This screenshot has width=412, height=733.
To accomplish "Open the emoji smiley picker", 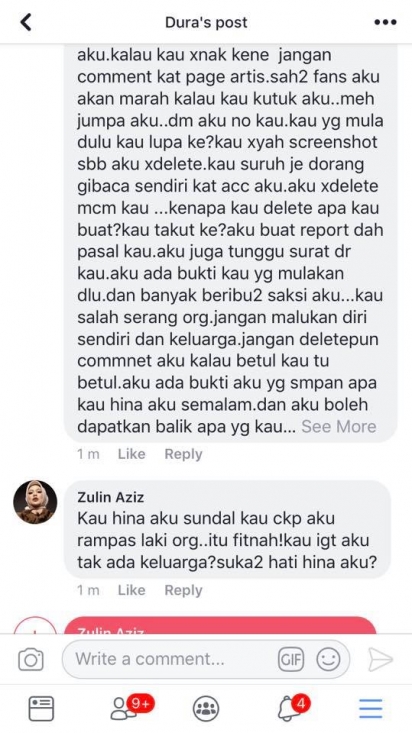I will pos(328,660).
